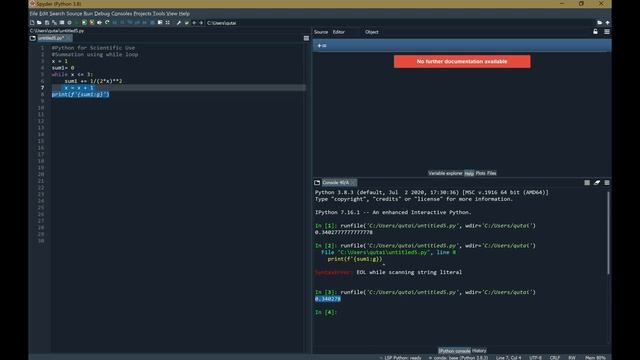Viewport: 640px width, 360px height.
Task: Open Help pane options hamburger menu
Action: point(607,31)
